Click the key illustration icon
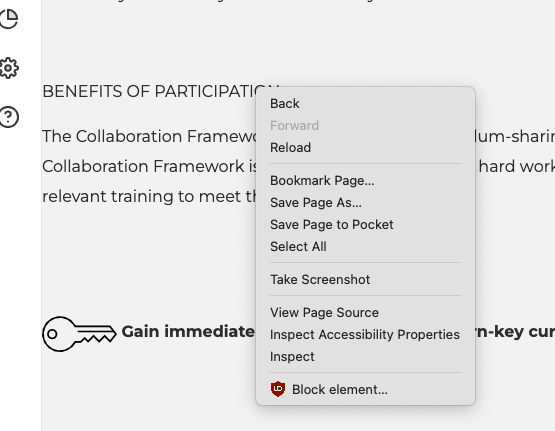Image resolution: width=555 pixels, height=431 pixels. pyautogui.click(x=79, y=334)
